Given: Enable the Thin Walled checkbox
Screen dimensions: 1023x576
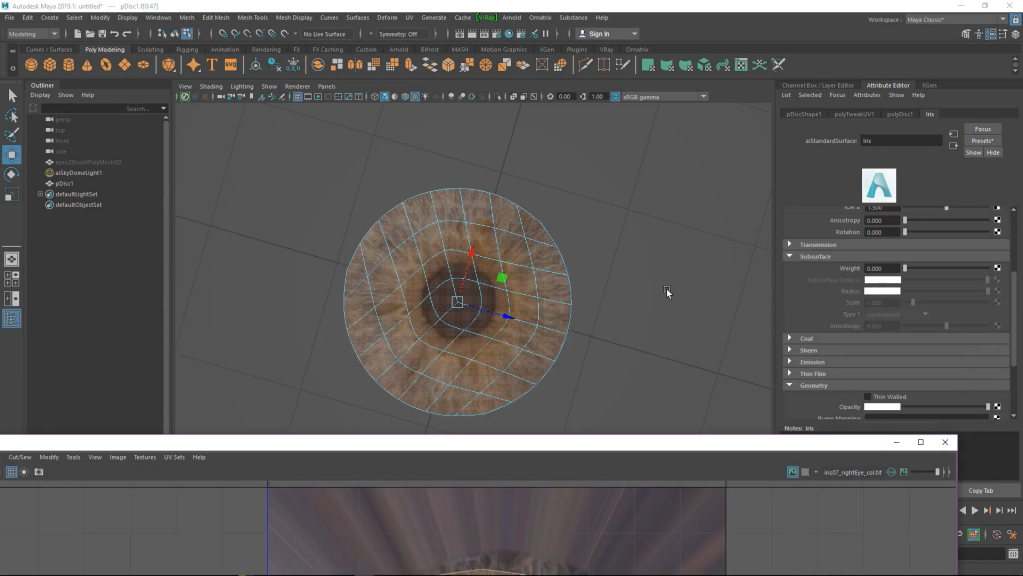Looking at the screenshot, I should [x=868, y=397].
